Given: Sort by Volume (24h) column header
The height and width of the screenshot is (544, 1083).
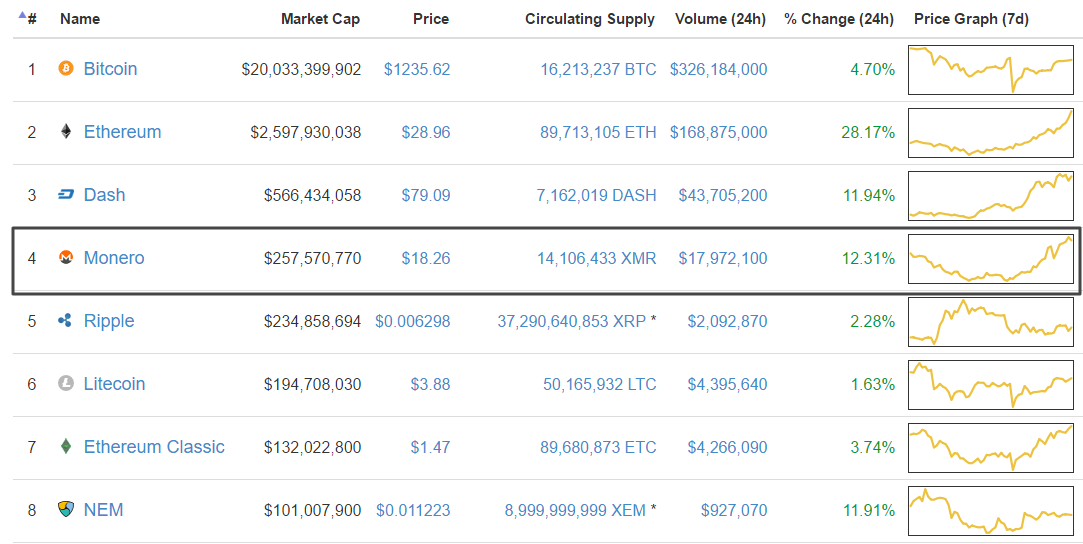Looking at the screenshot, I should pyautogui.click(x=720, y=19).
